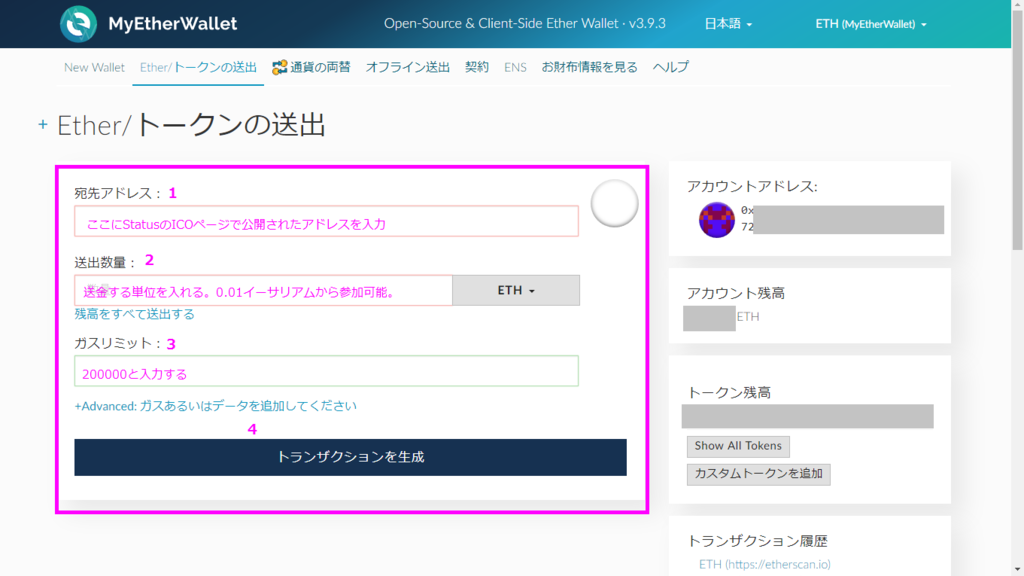Click the アカウント残高 heading
Viewport: 1024px width, 576px height.
tap(735, 293)
